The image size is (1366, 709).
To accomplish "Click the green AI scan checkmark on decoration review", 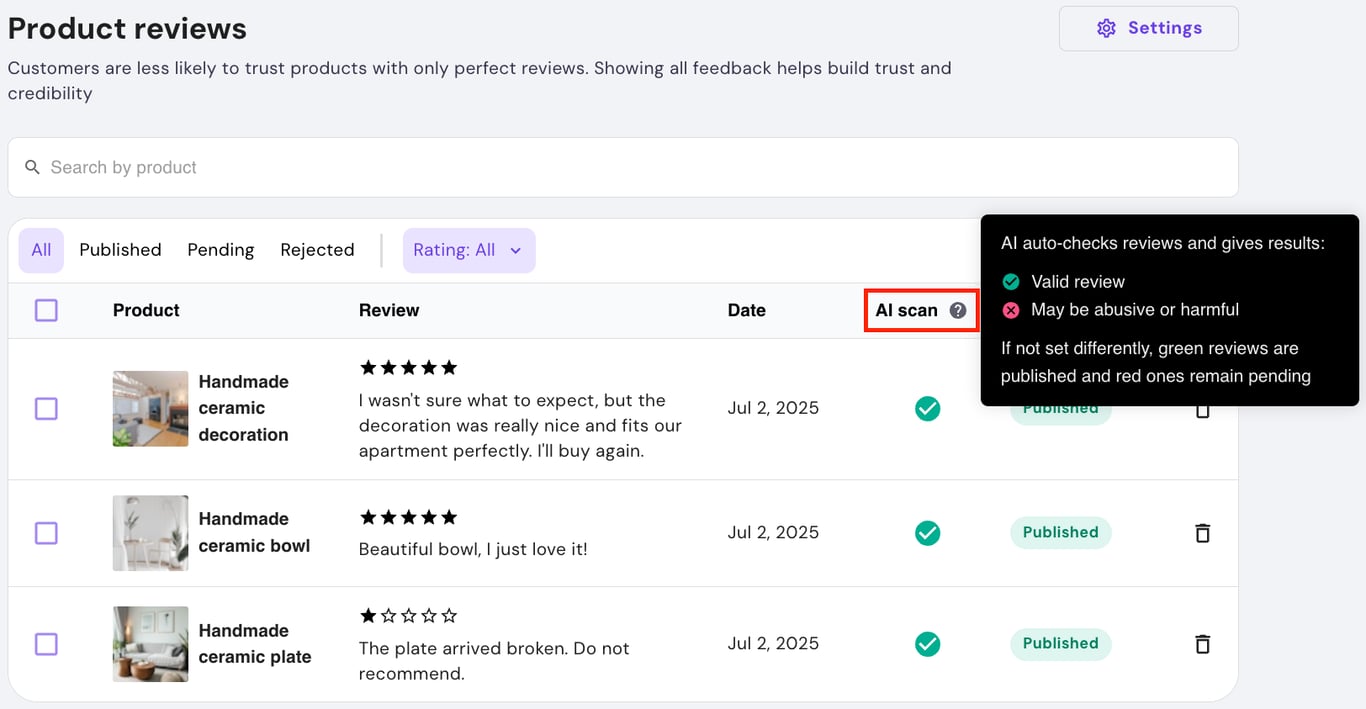I will pyautogui.click(x=927, y=408).
